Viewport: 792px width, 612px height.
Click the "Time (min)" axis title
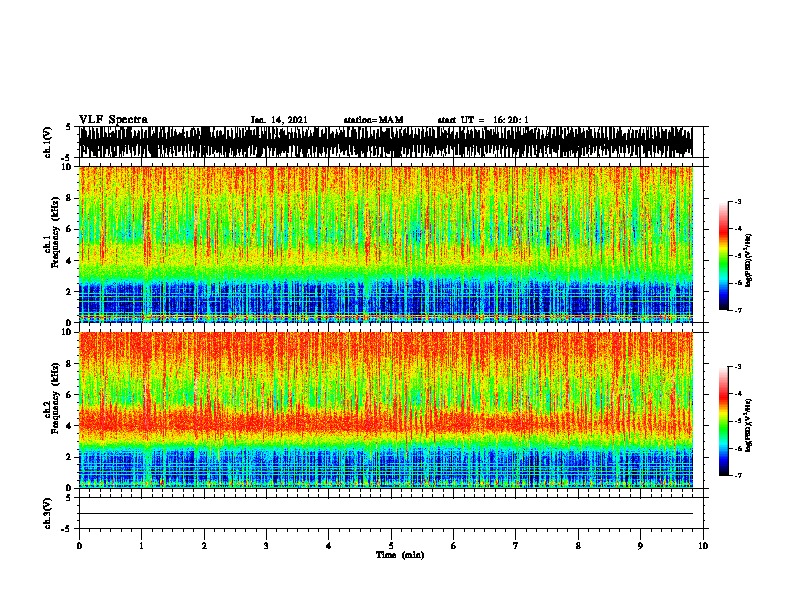coord(400,555)
